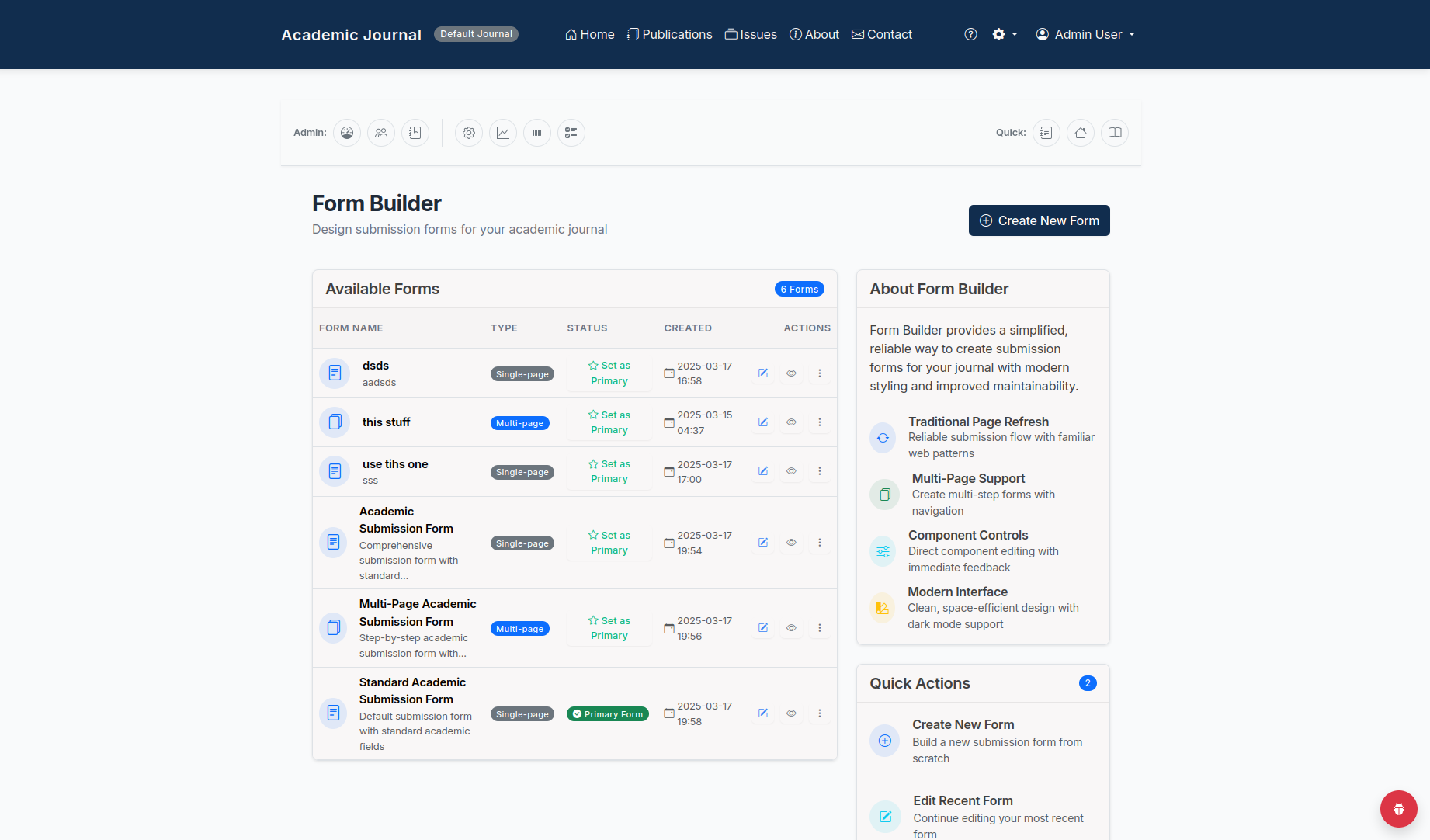Click the 2025-03-15 04:37 created date
The width and height of the screenshot is (1430, 840).
698,422
